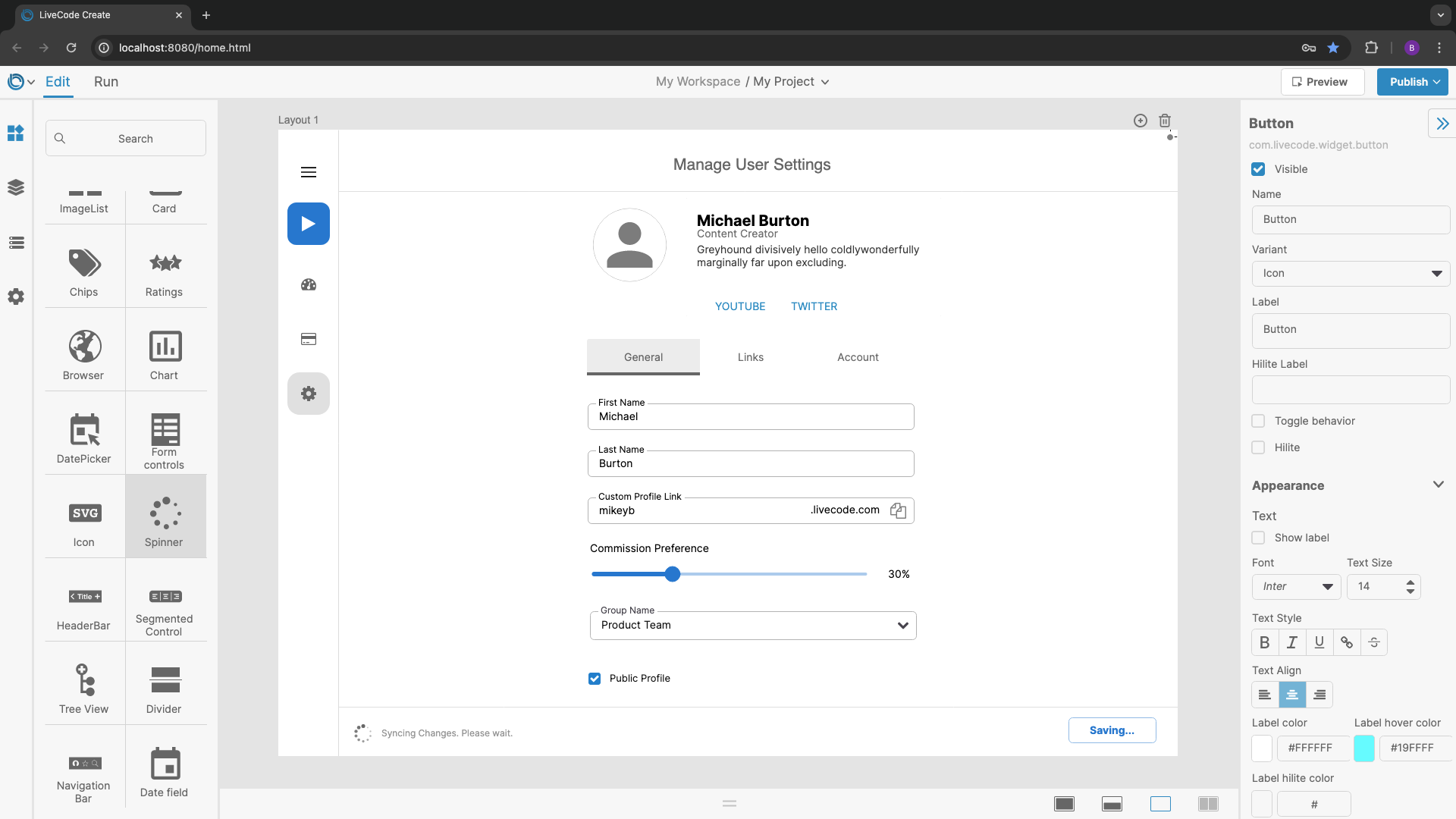
Task: Delete layout using trash icon
Action: (x=1165, y=121)
